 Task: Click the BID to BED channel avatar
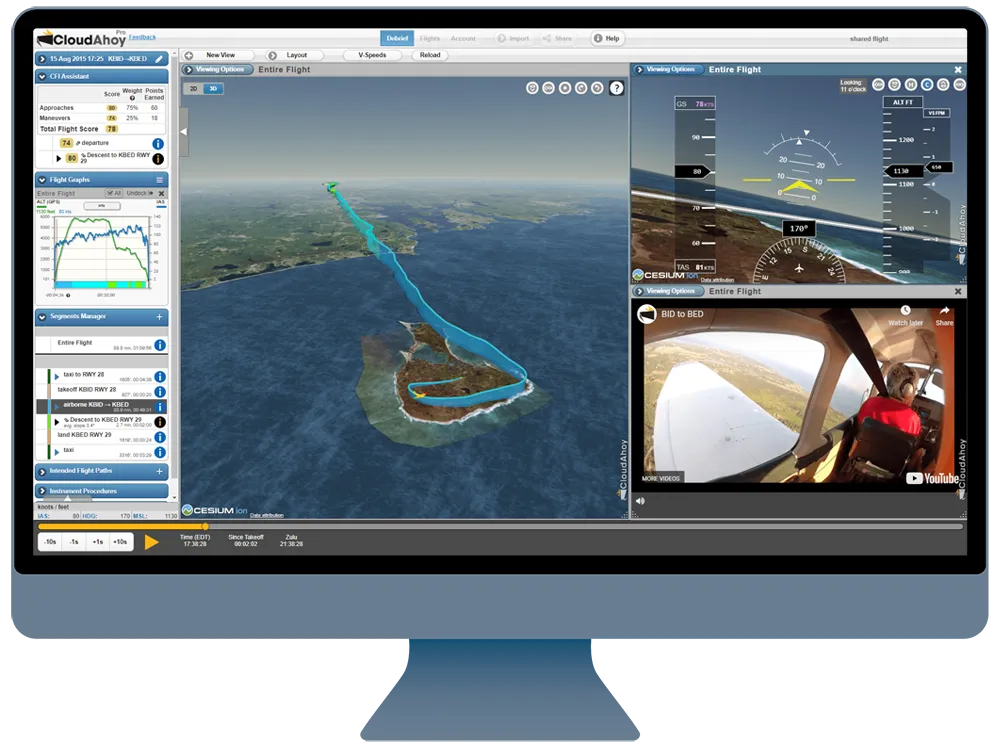pos(647,314)
